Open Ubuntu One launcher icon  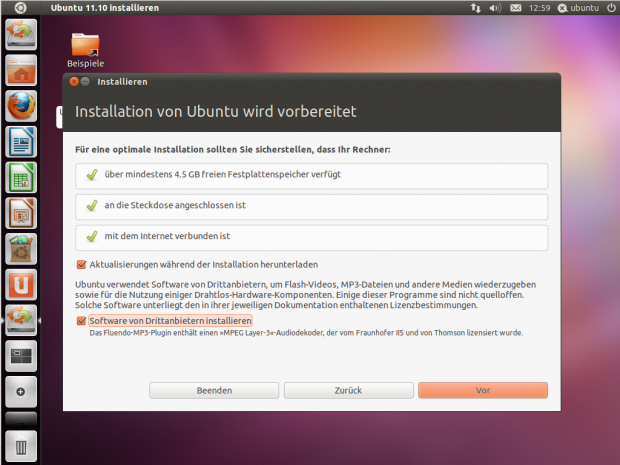coord(21,285)
